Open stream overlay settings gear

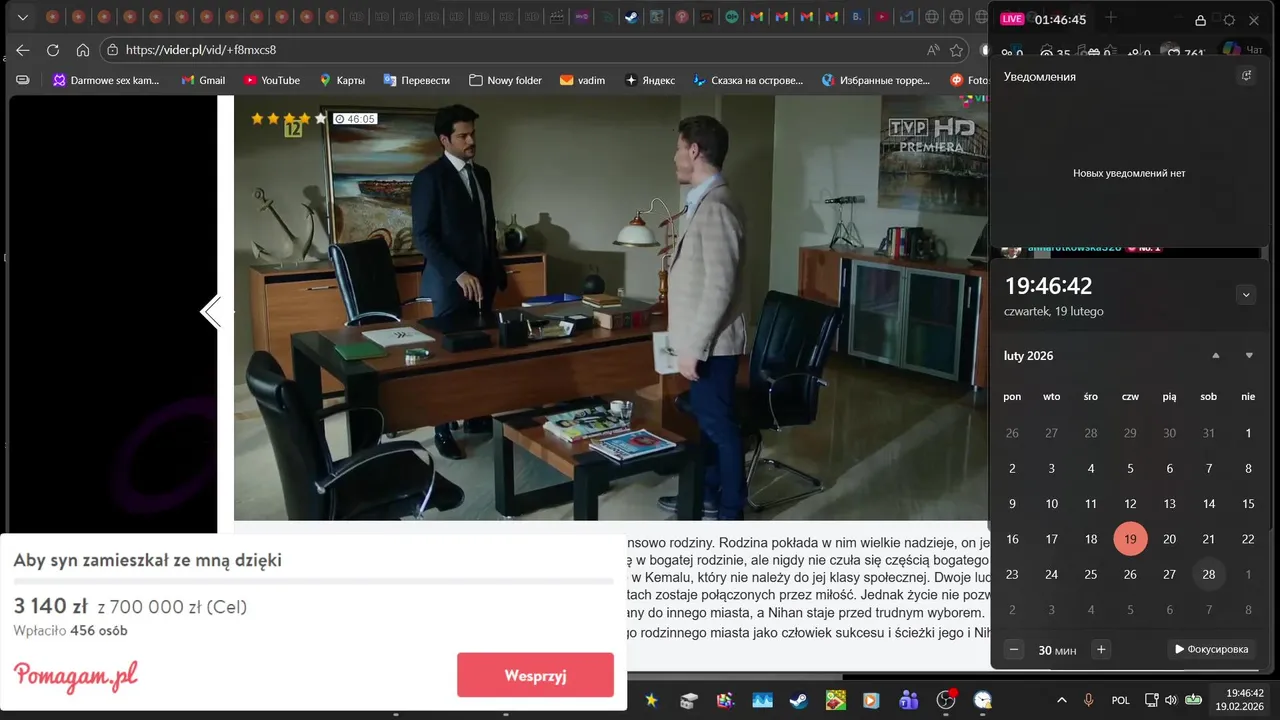click(1229, 20)
